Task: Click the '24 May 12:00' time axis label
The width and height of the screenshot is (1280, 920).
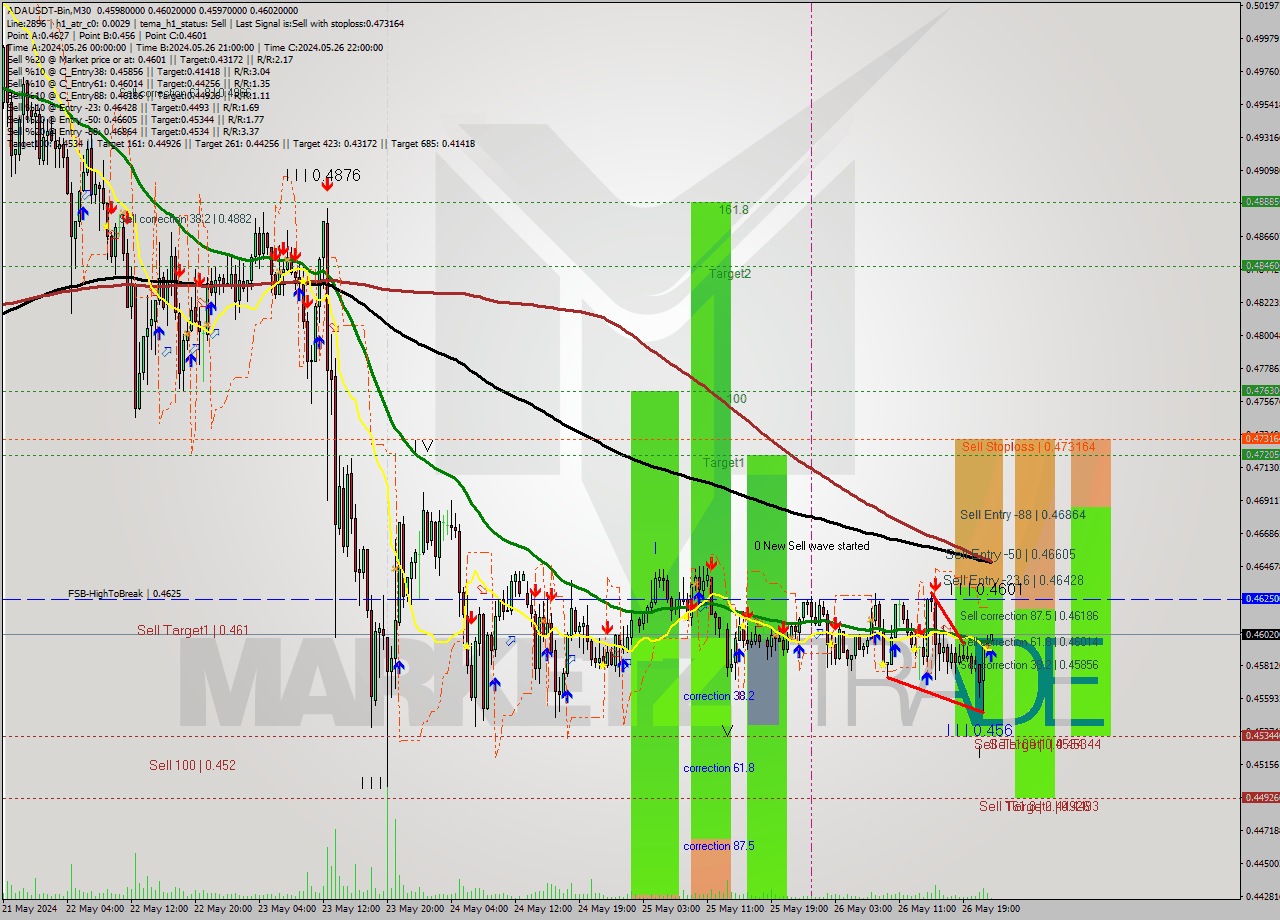Action: 541,909
